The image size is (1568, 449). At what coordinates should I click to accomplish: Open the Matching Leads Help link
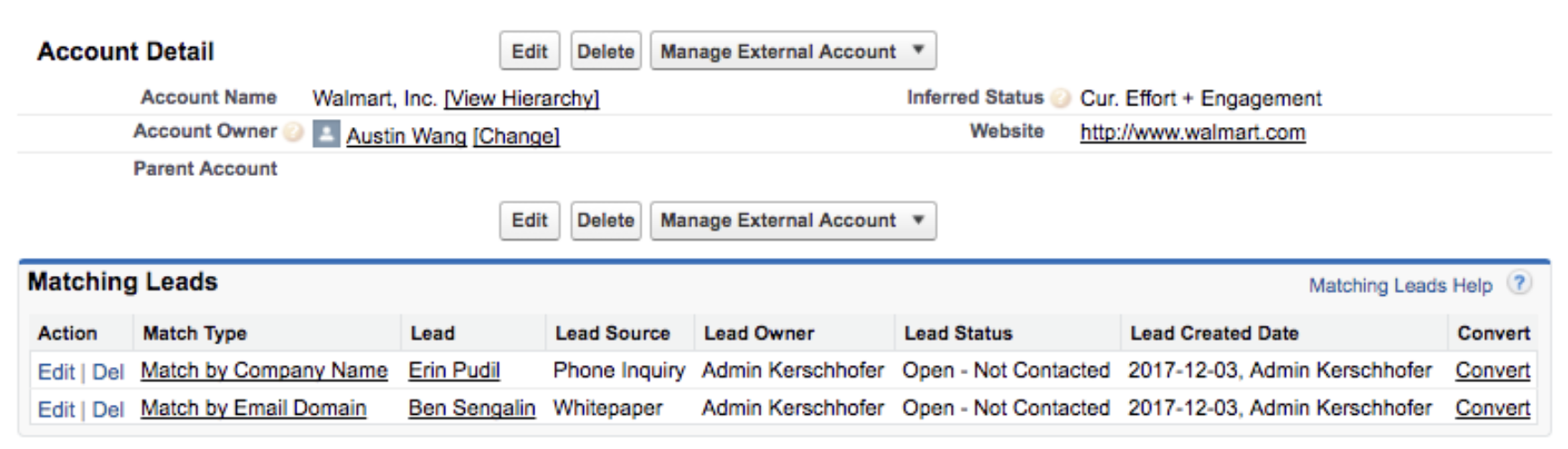pyautogui.click(x=1400, y=286)
